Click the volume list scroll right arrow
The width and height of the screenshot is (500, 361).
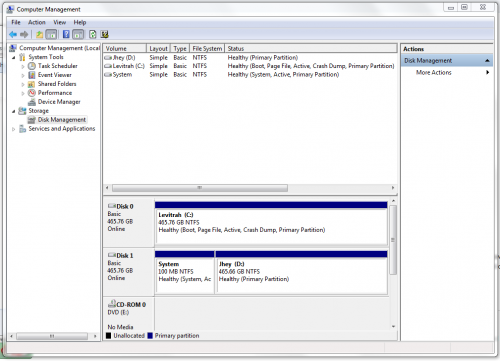393,188
